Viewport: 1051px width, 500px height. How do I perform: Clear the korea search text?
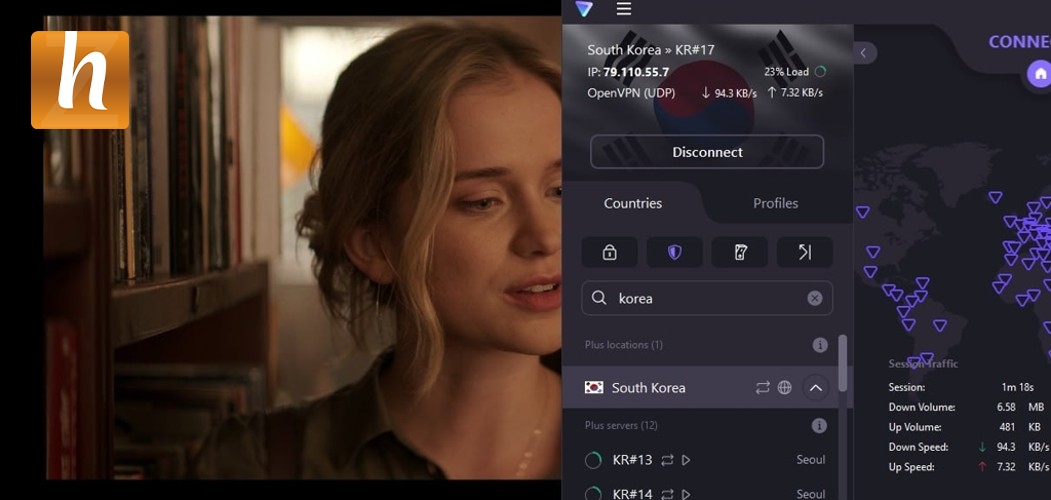tap(815, 298)
